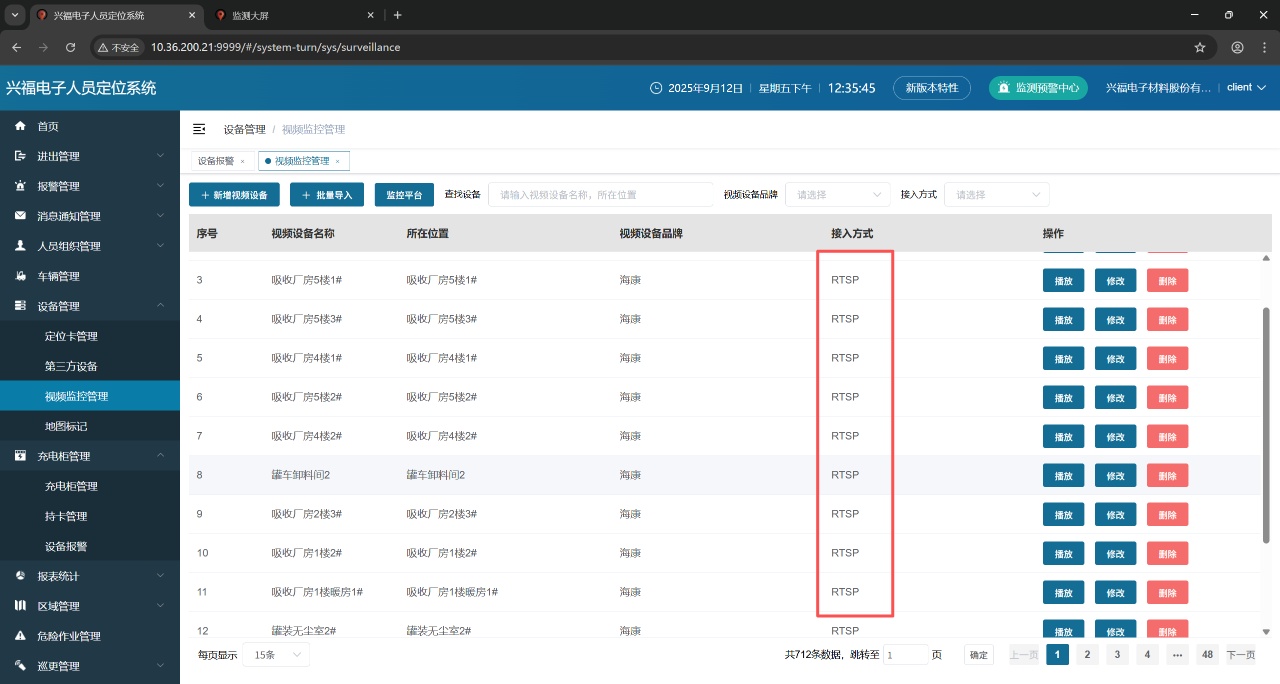Image resolution: width=1280 pixels, height=684 pixels.
Task: Open the Chrome three-dot menu
Action: coord(1263,47)
